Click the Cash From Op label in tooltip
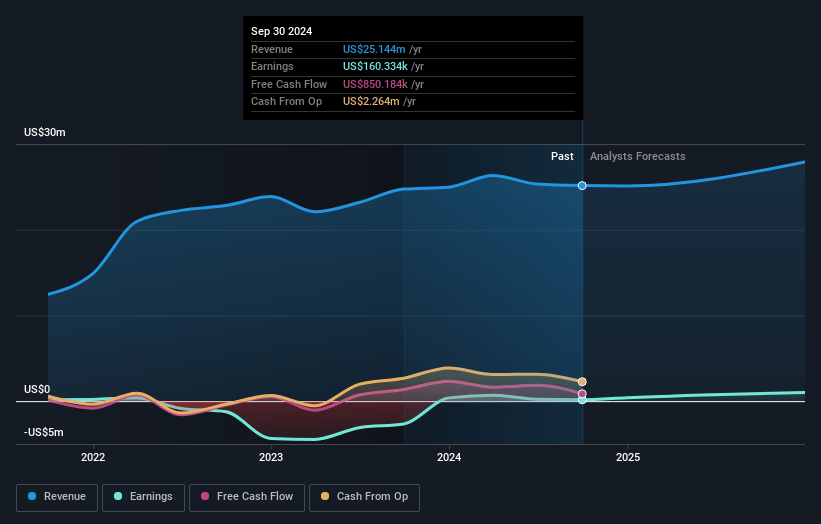This screenshot has width=821, height=524. tap(286, 102)
